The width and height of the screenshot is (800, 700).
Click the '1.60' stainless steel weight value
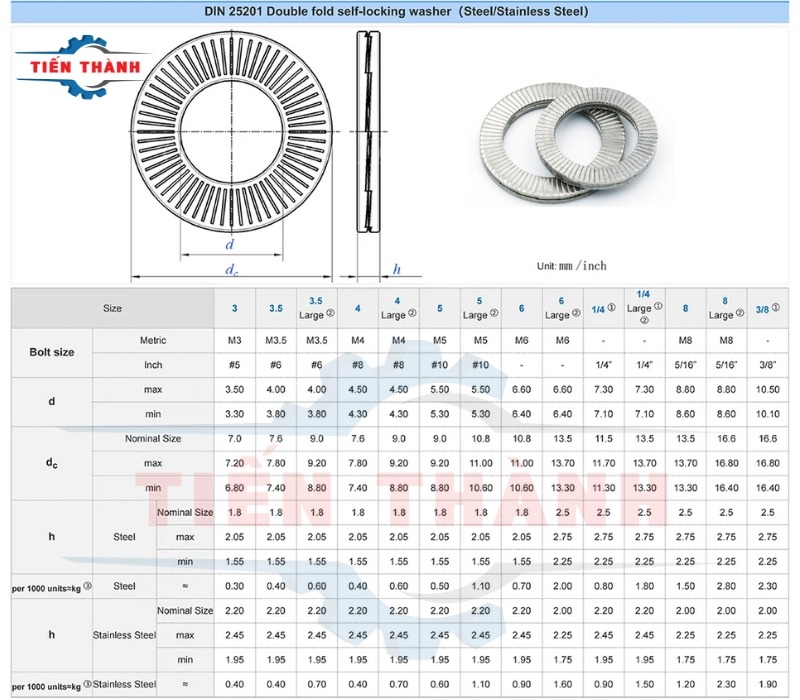[562, 684]
